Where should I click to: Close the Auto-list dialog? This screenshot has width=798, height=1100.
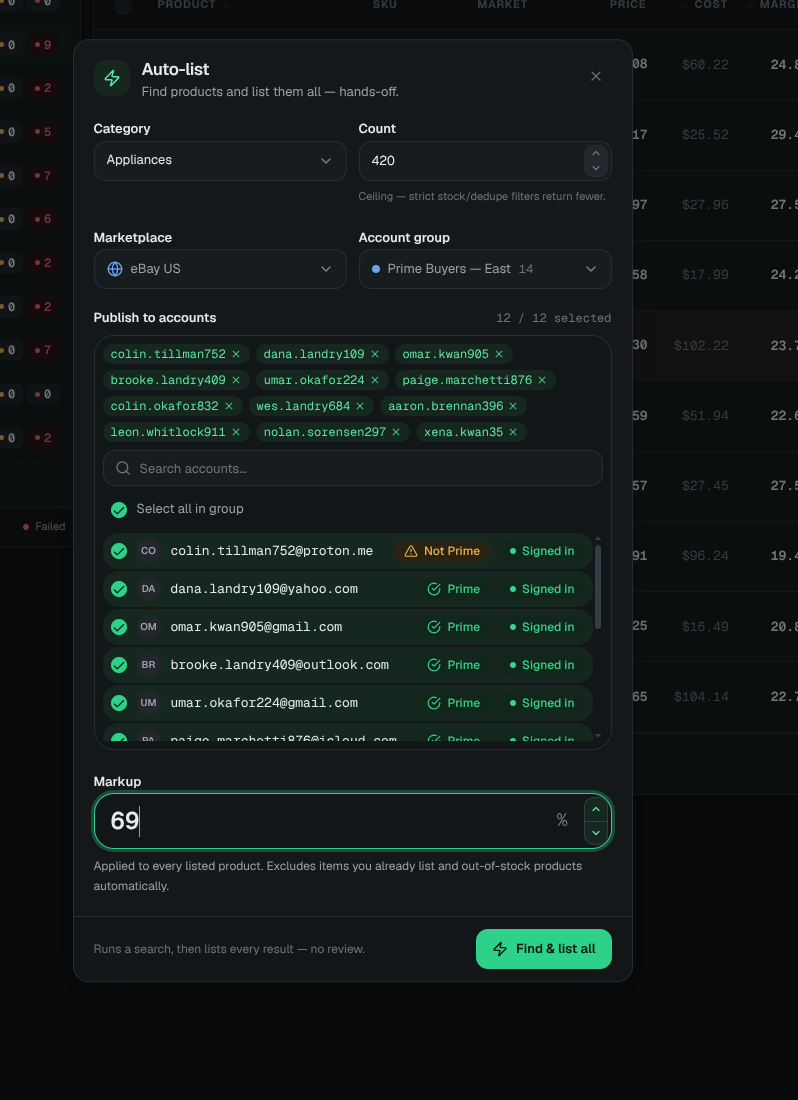point(595,76)
